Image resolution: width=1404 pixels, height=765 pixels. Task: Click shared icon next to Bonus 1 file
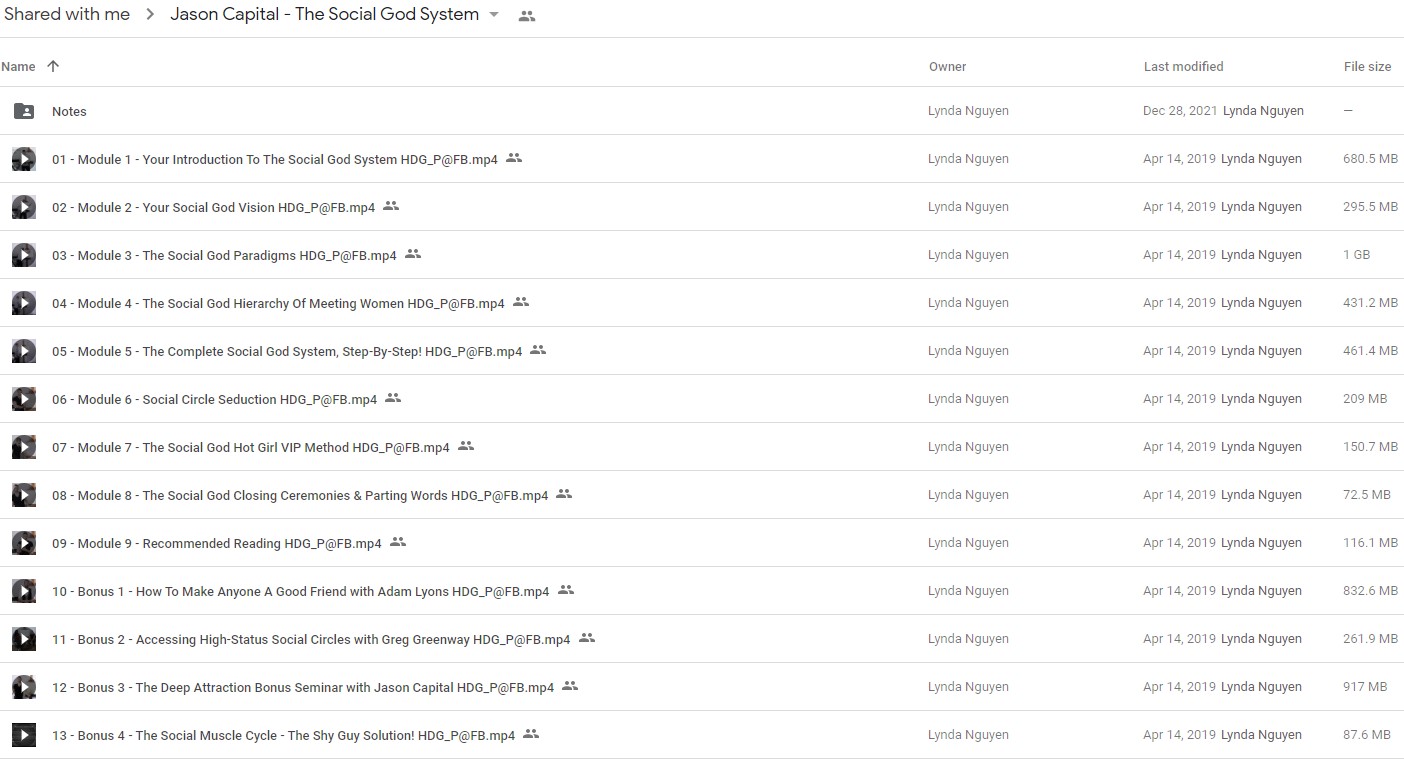566,590
